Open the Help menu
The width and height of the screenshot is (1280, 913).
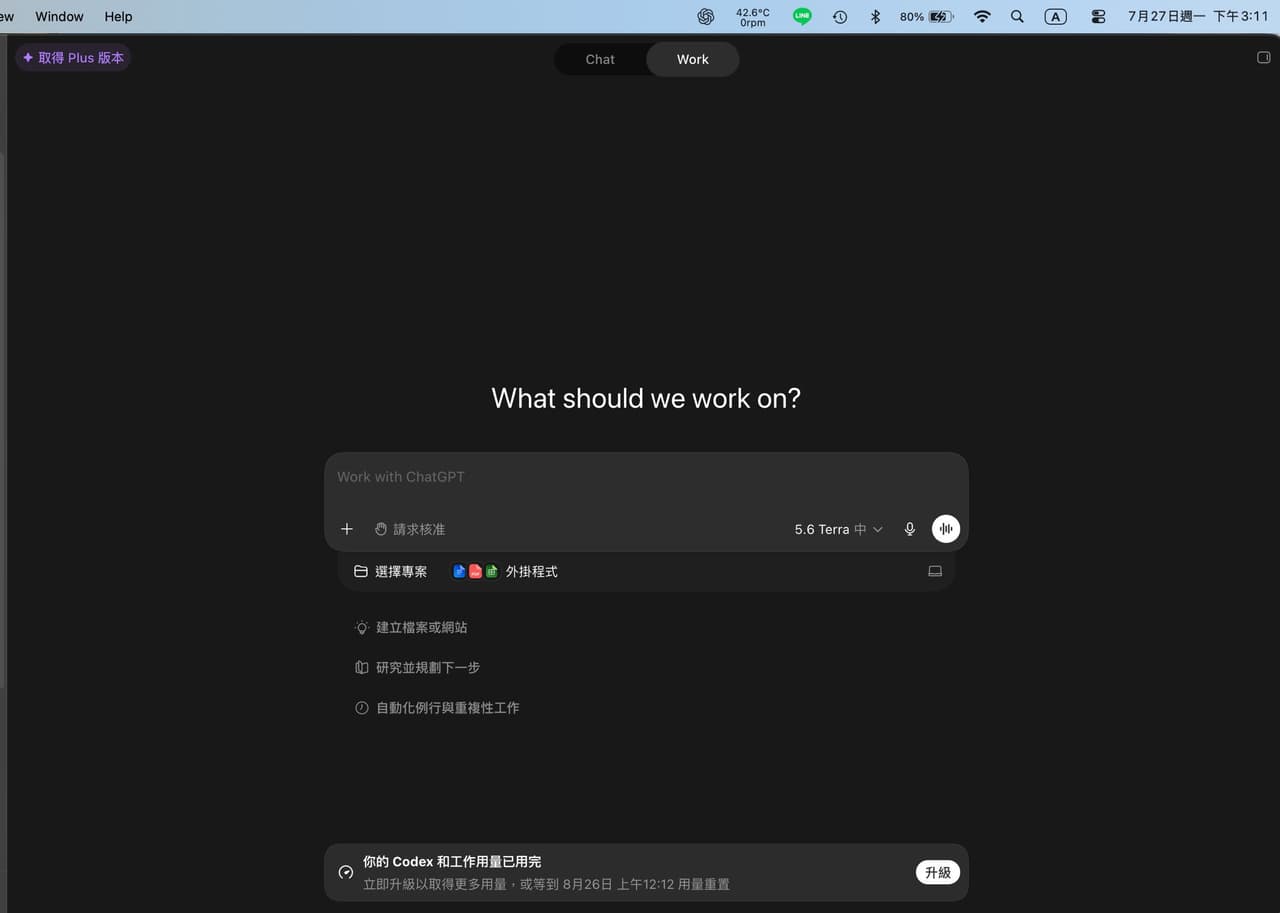click(118, 17)
